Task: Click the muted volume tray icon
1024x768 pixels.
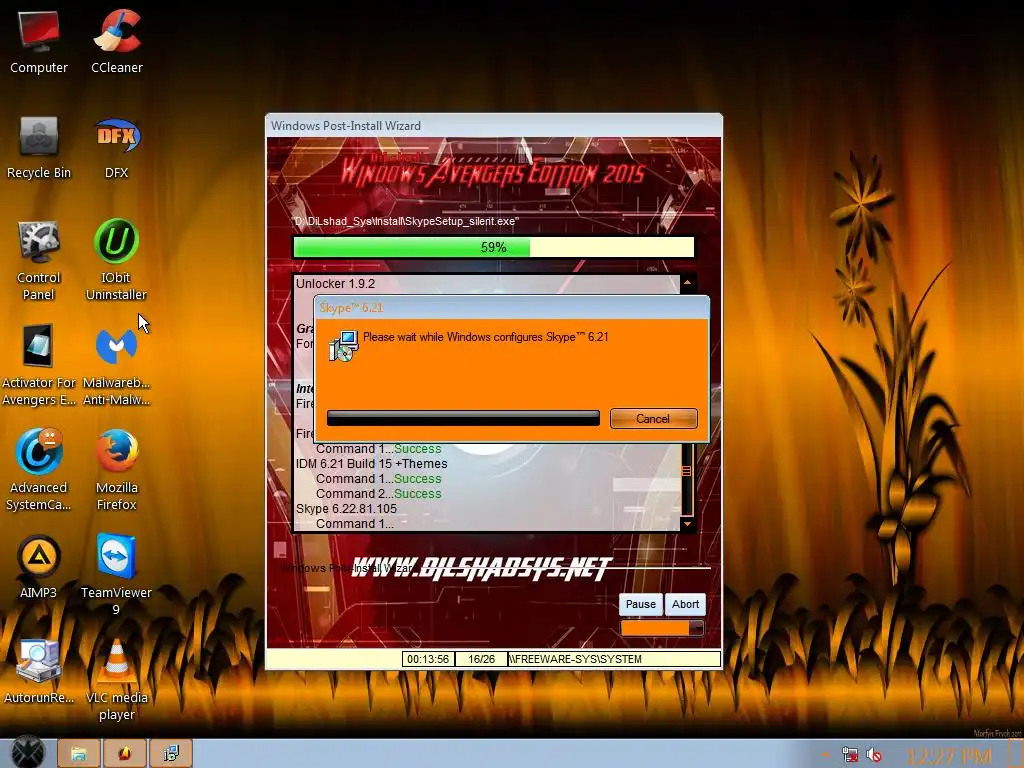Action: tap(874, 756)
